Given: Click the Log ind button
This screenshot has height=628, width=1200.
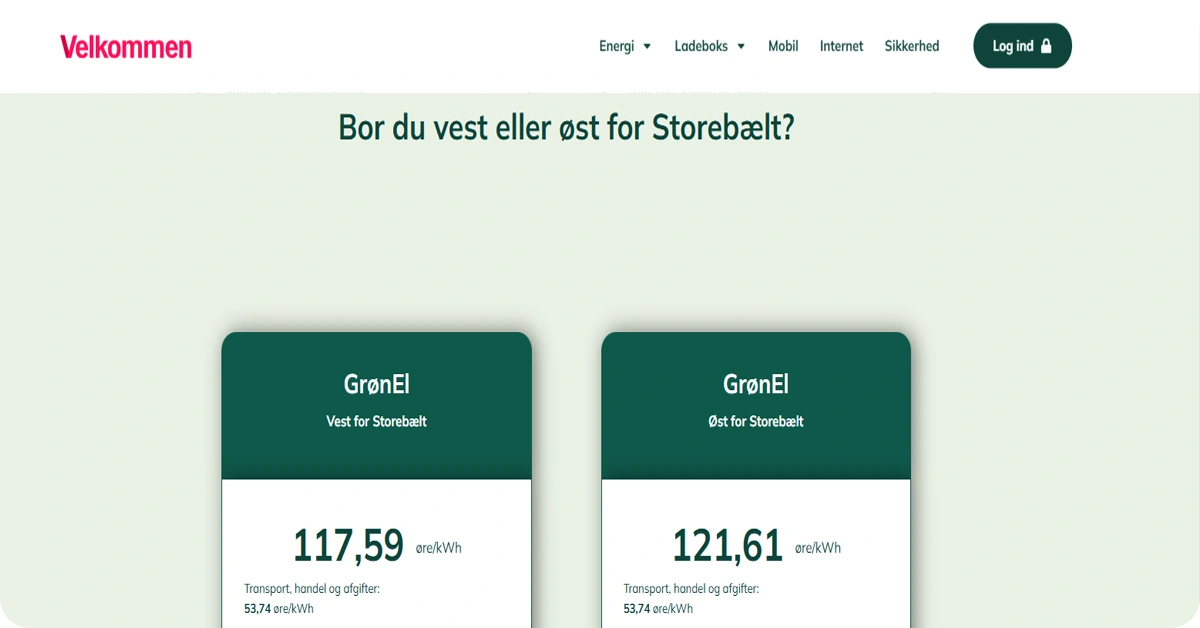Looking at the screenshot, I should (1022, 45).
